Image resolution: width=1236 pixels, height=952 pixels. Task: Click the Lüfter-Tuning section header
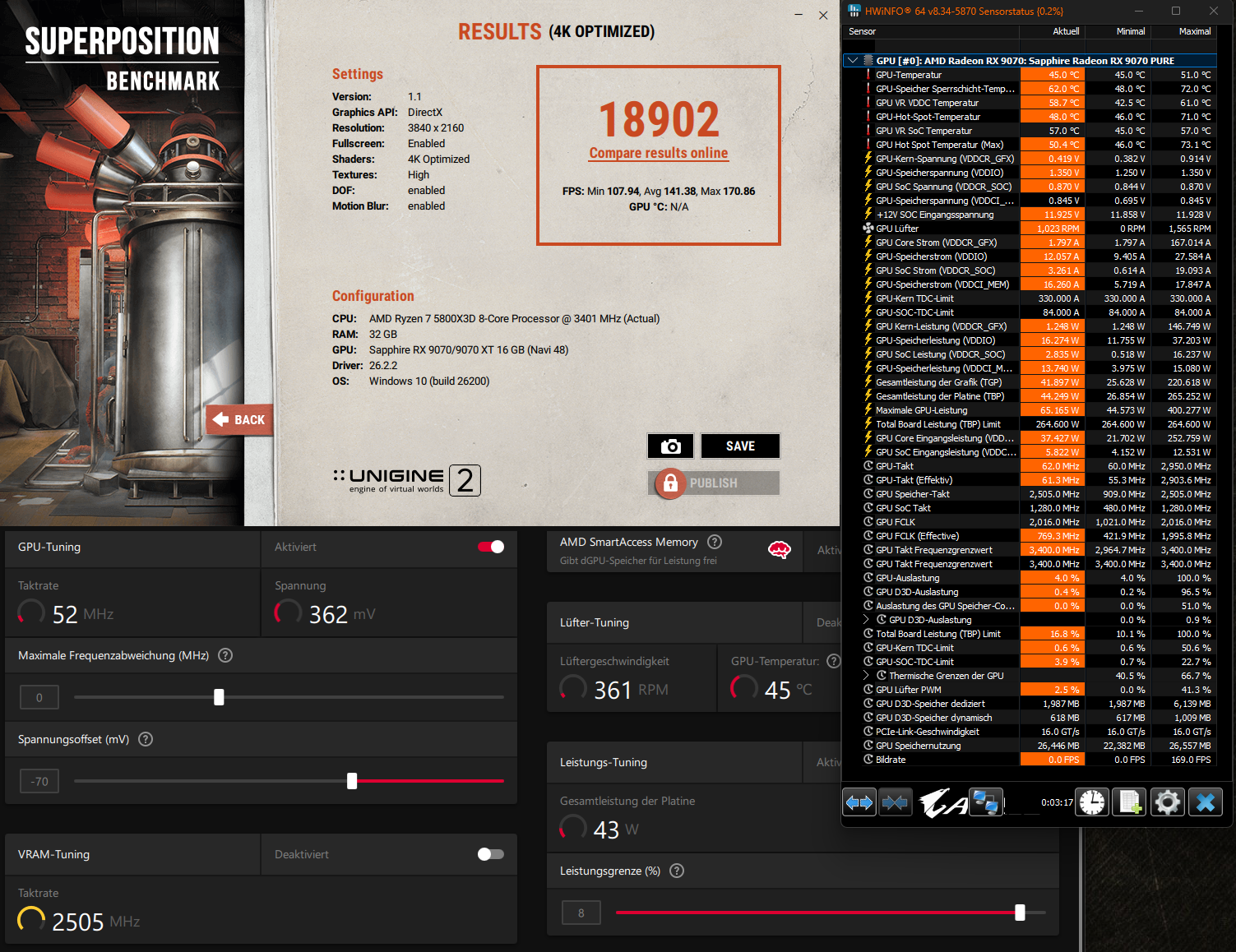click(x=595, y=622)
